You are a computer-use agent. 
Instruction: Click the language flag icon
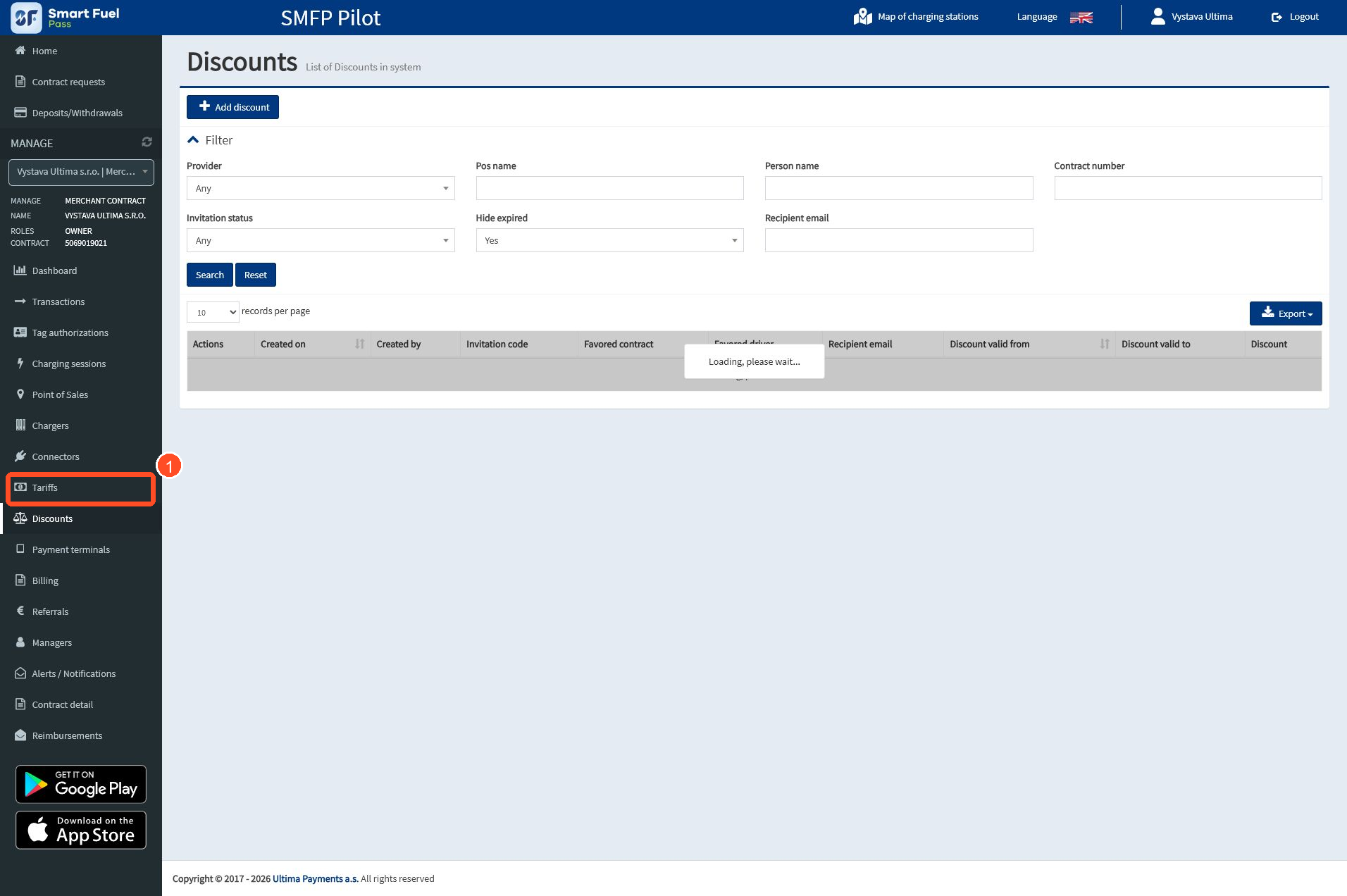pyautogui.click(x=1081, y=18)
